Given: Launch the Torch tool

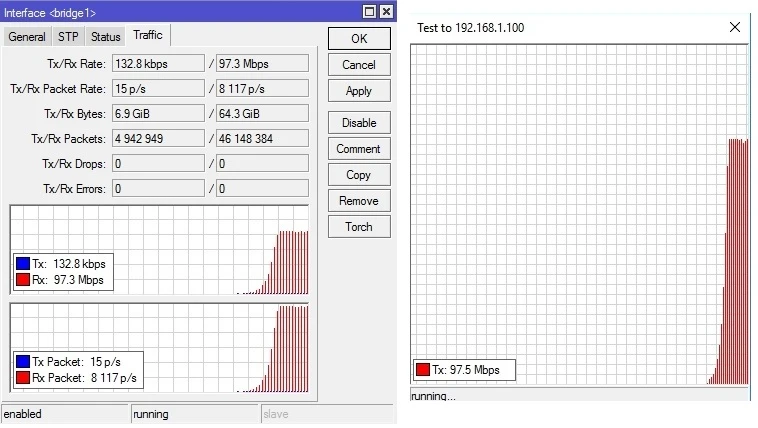Looking at the screenshot, I should coord(358,227).
